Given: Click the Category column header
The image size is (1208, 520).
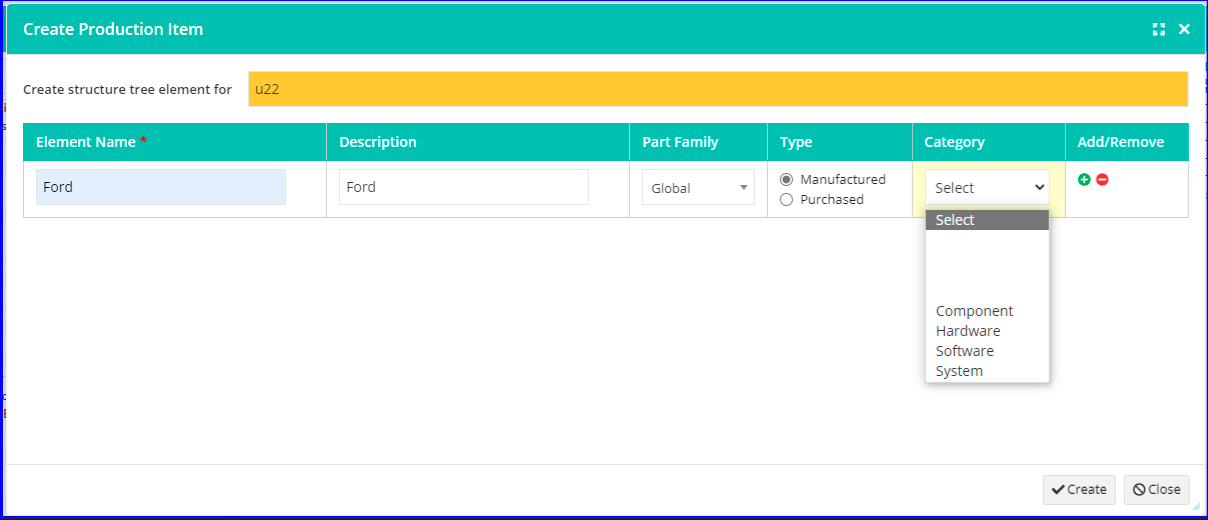Looking at the screenshot, I should click(x=988, y=142).
